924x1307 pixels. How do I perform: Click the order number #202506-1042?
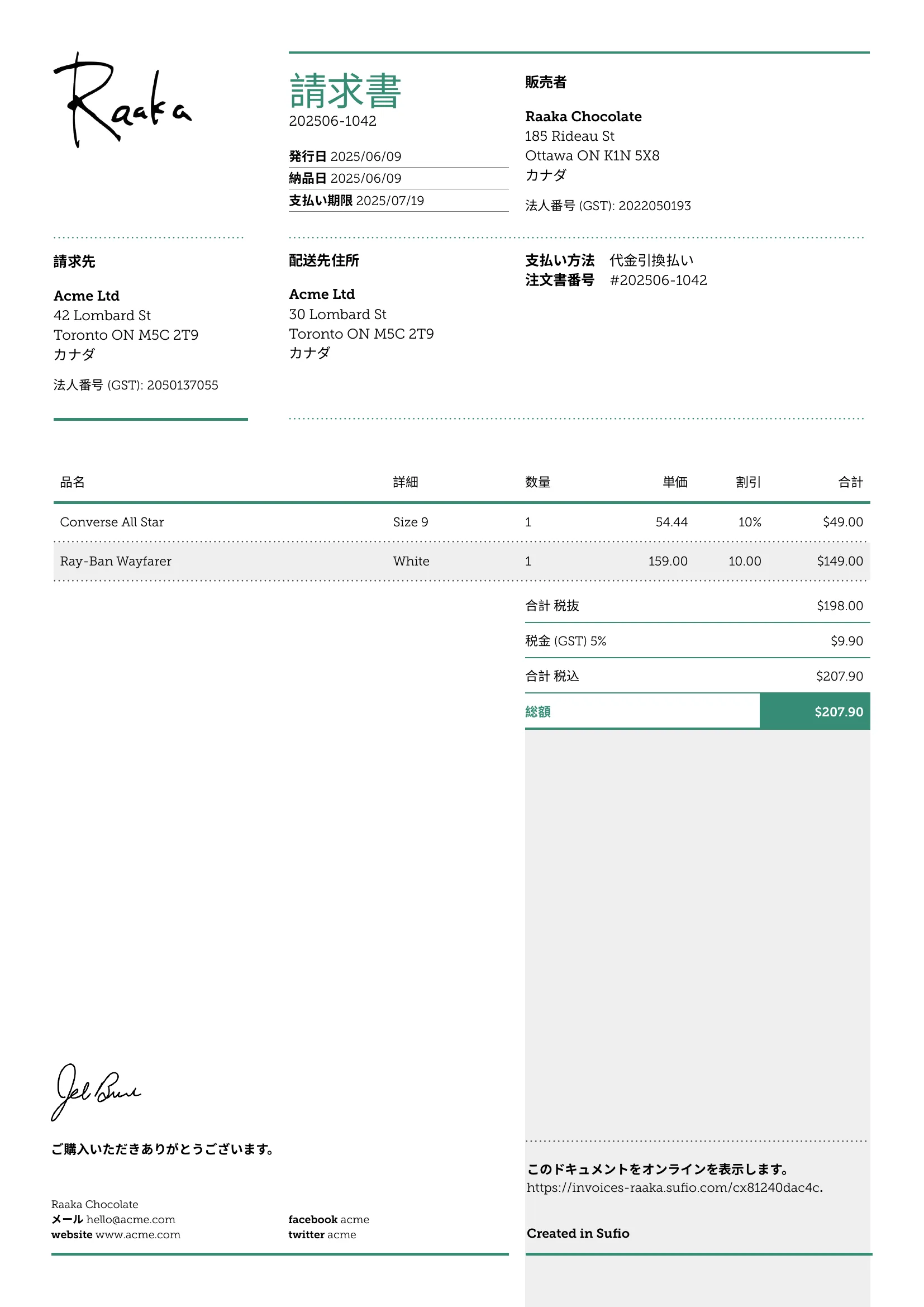(x=658, y=280)
